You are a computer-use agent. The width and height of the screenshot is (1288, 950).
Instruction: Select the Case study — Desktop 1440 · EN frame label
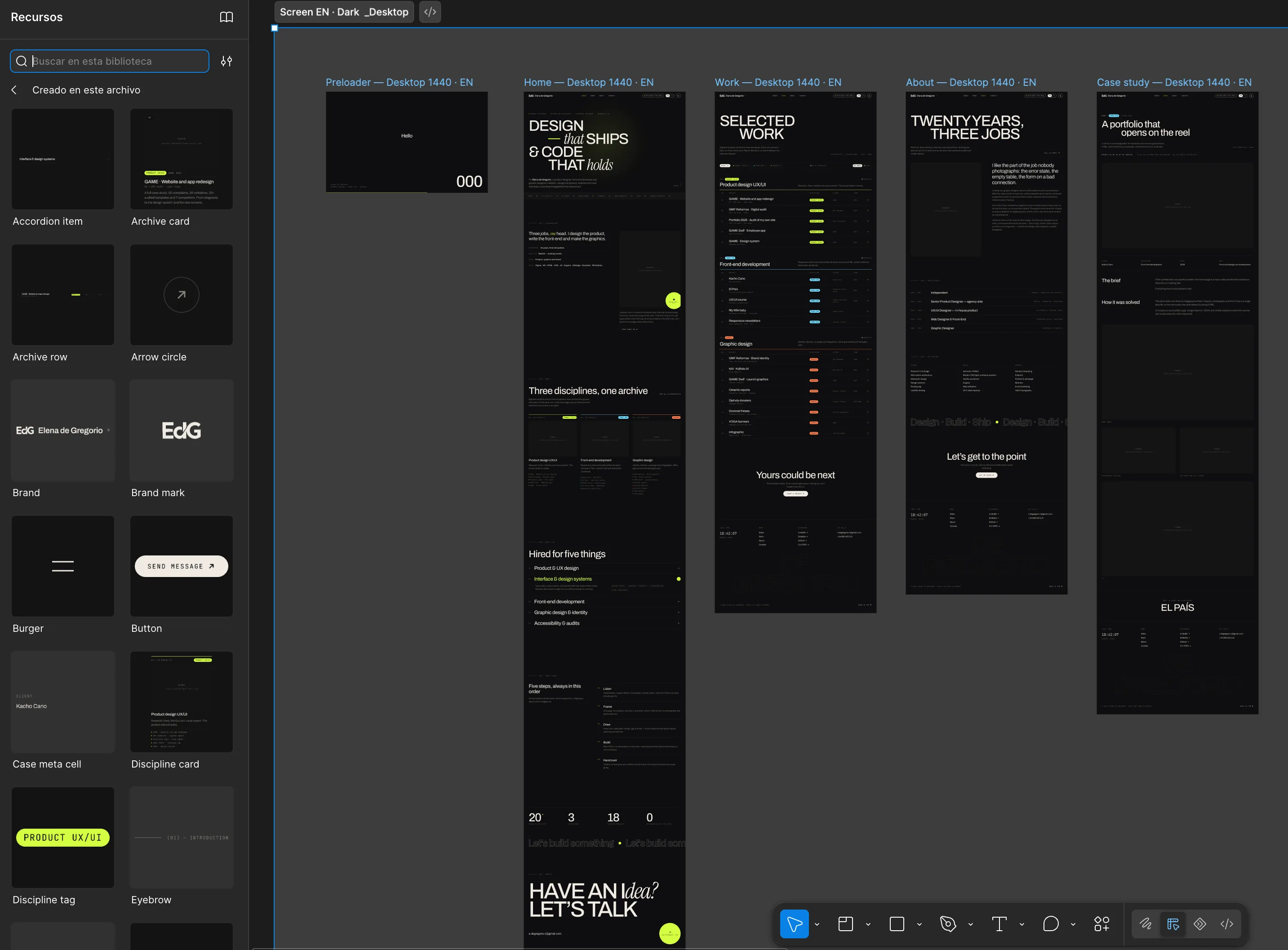(1174, 82)
